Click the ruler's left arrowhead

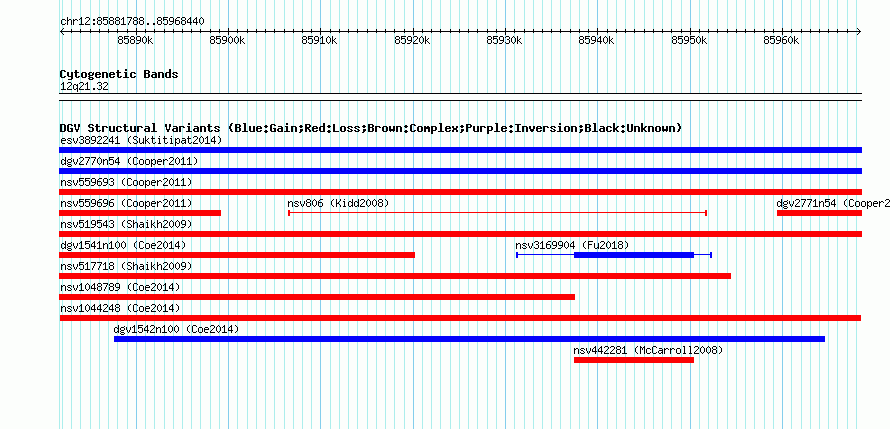point(62,32)
